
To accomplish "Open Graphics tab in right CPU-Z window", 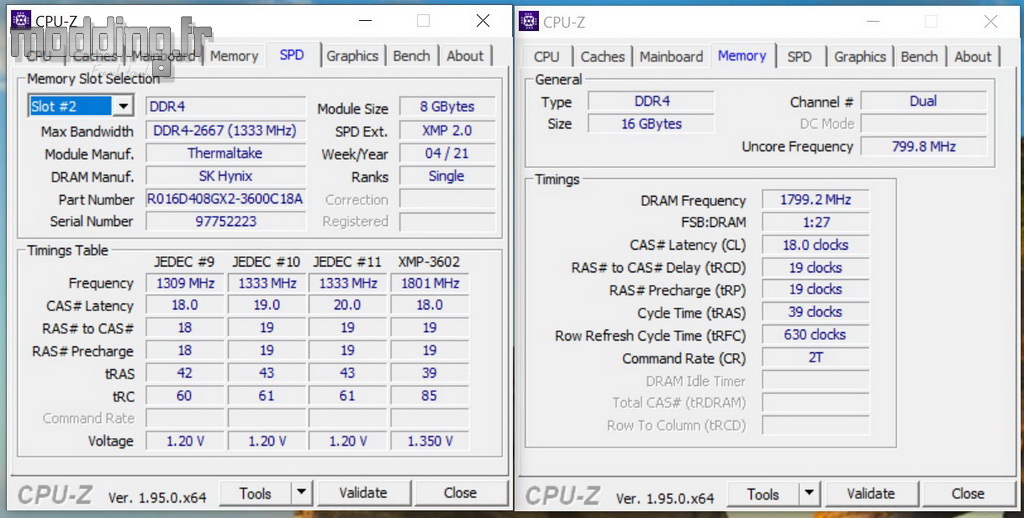I will [859, 57].
